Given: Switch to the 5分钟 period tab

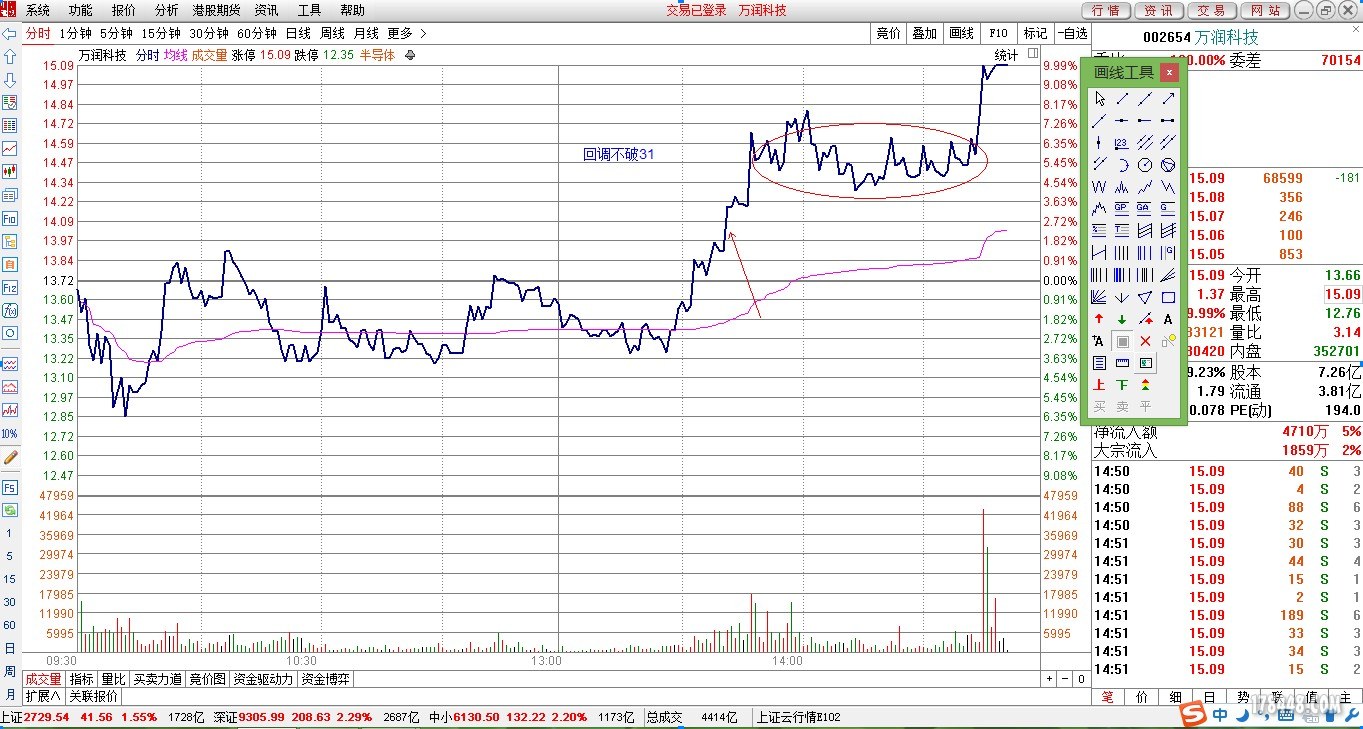Looking at the screenshot, I should [x=116, y=33].
